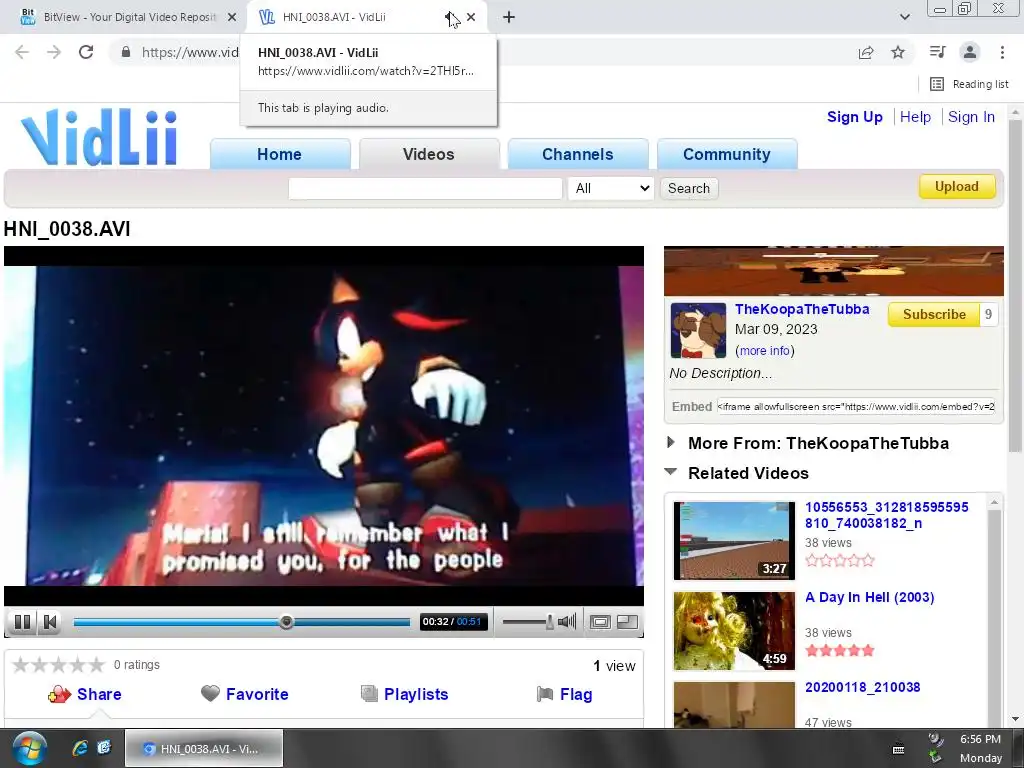The height and width of the screenshot is (768, 1024).
Task: Open the browser profile avatar icon
Action: coord(970,52)
